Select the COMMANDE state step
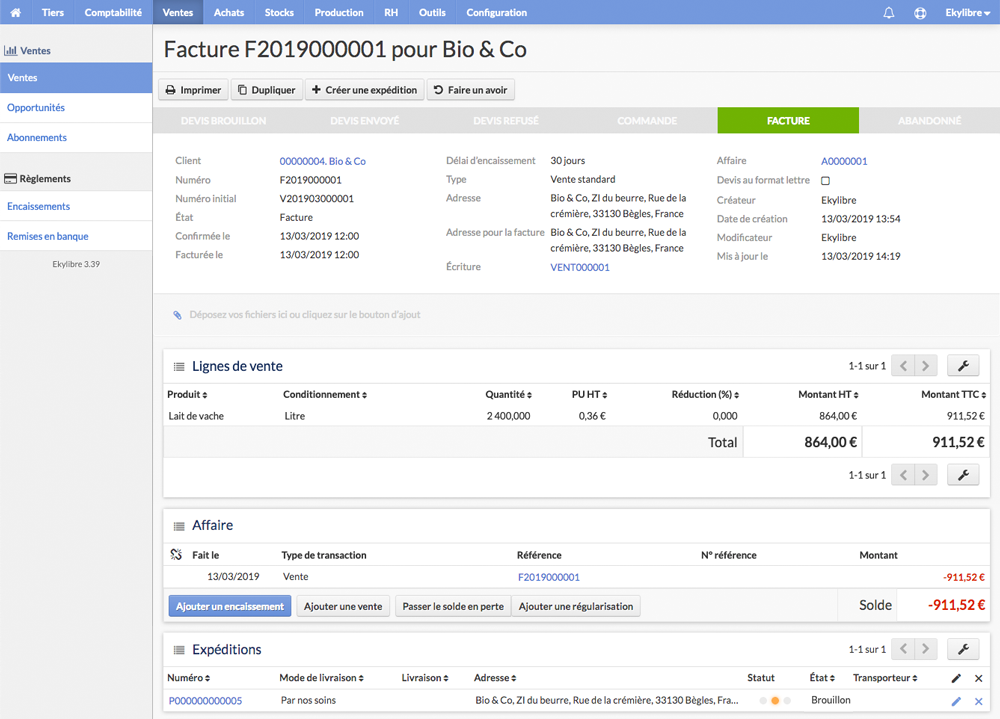The height and width of the screenshot is (719, 1000). click(647, 121)
